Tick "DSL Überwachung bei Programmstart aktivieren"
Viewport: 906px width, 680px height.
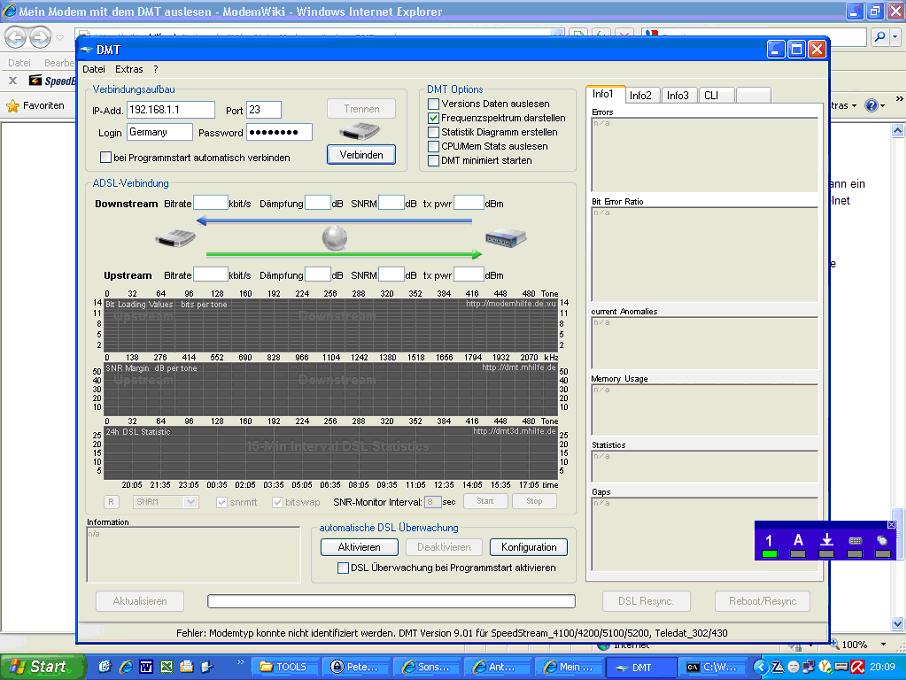pos(344,568)
